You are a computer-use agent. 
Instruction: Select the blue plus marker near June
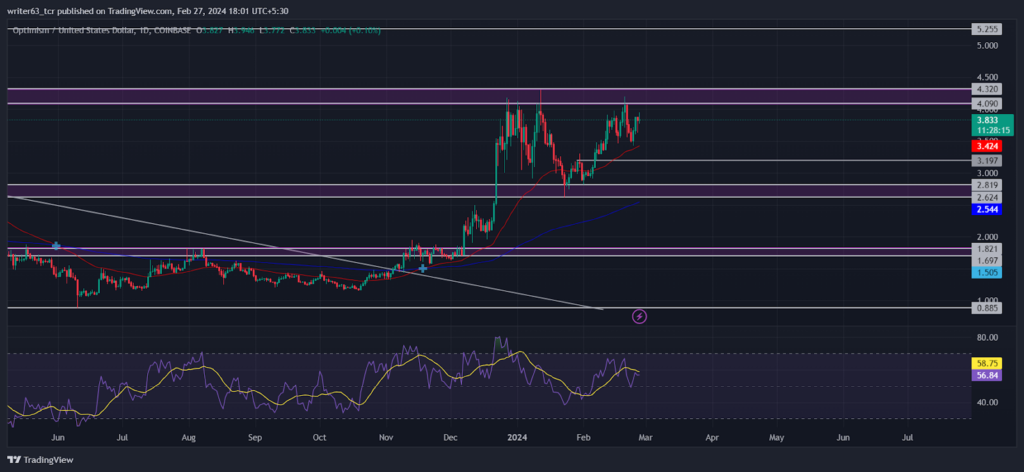(x=56, y=246)
